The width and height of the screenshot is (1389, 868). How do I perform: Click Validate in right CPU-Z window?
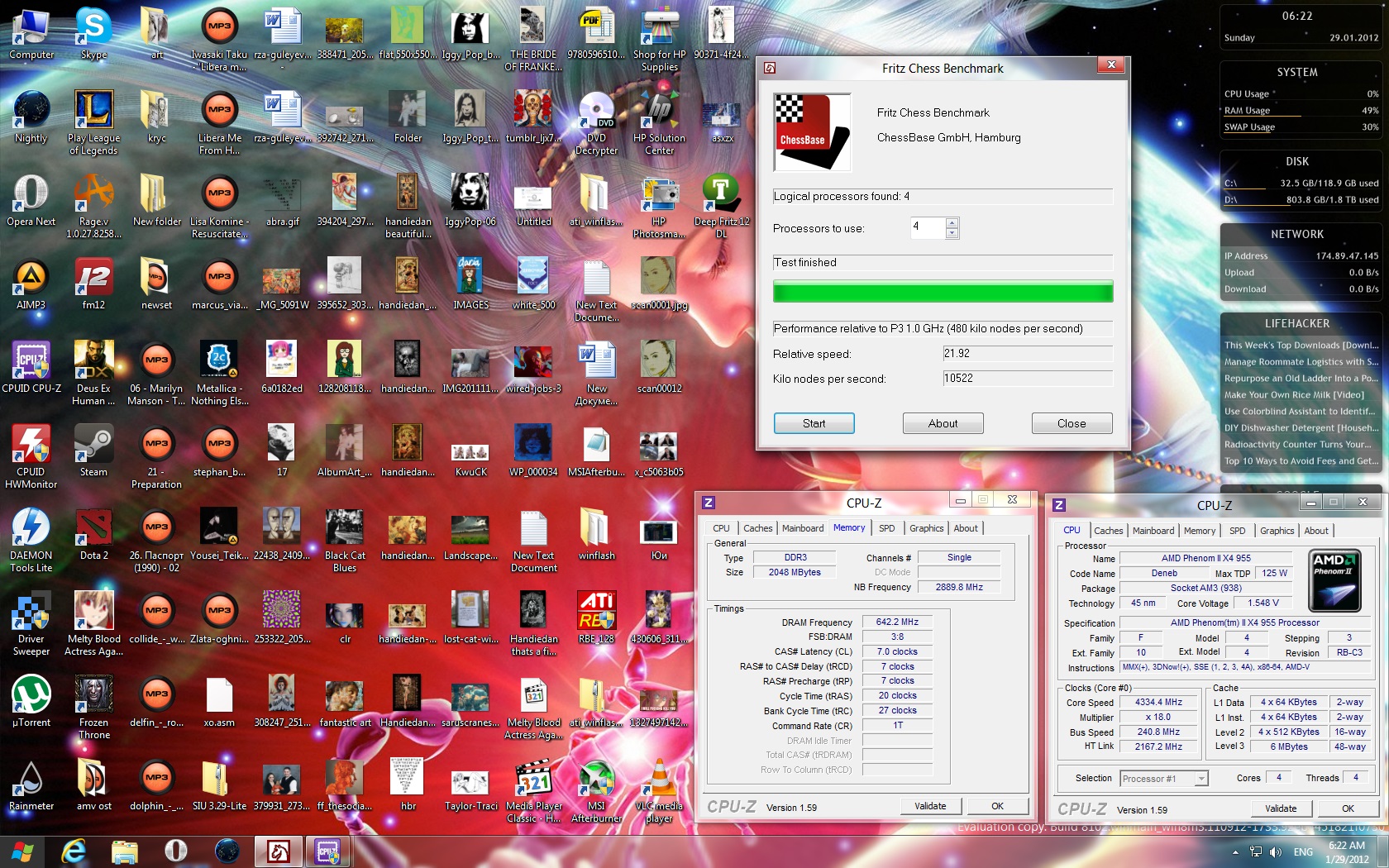(1281, 808)
